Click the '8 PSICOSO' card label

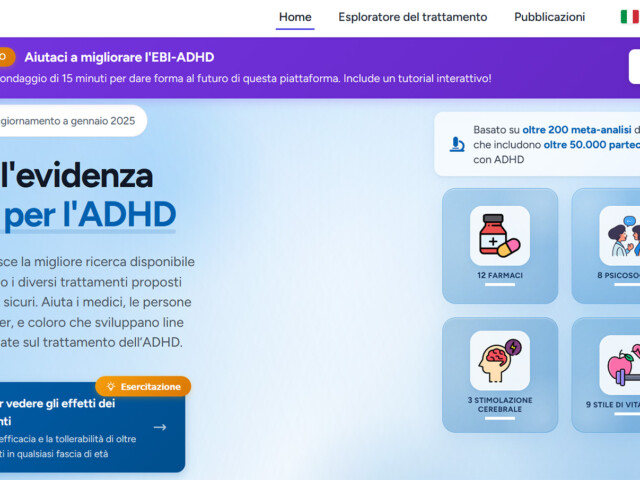pos(618,276)
